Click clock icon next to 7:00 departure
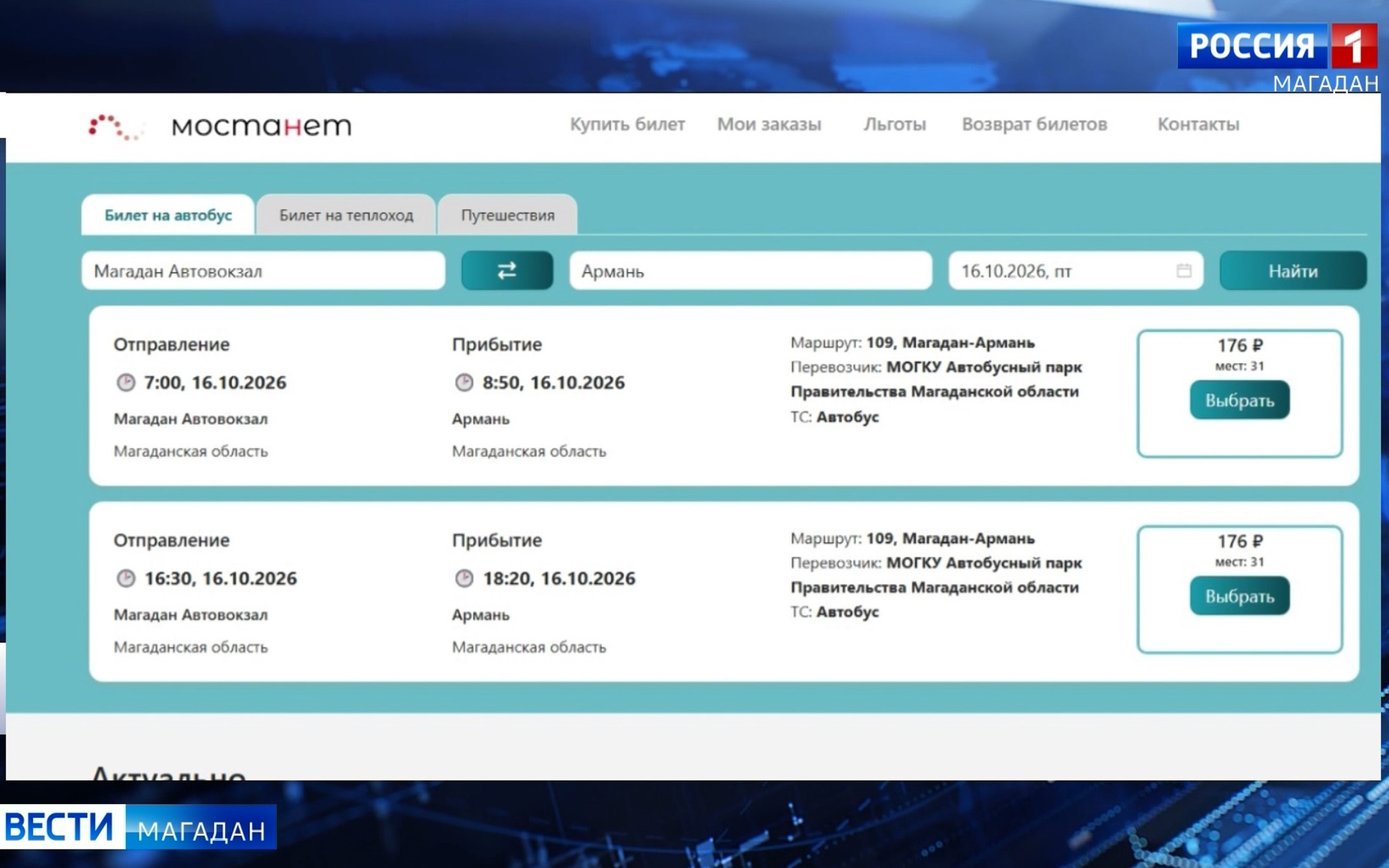The height and width of the screenshot is (868, 1389). [126, 382]
